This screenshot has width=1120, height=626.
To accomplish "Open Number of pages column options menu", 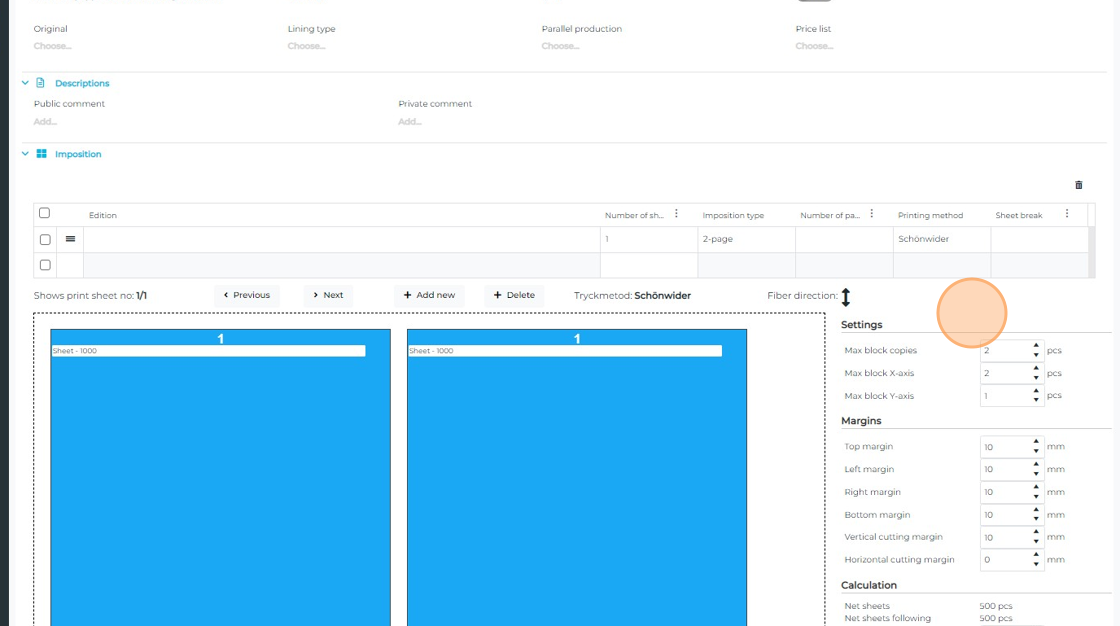I will 872,214.
